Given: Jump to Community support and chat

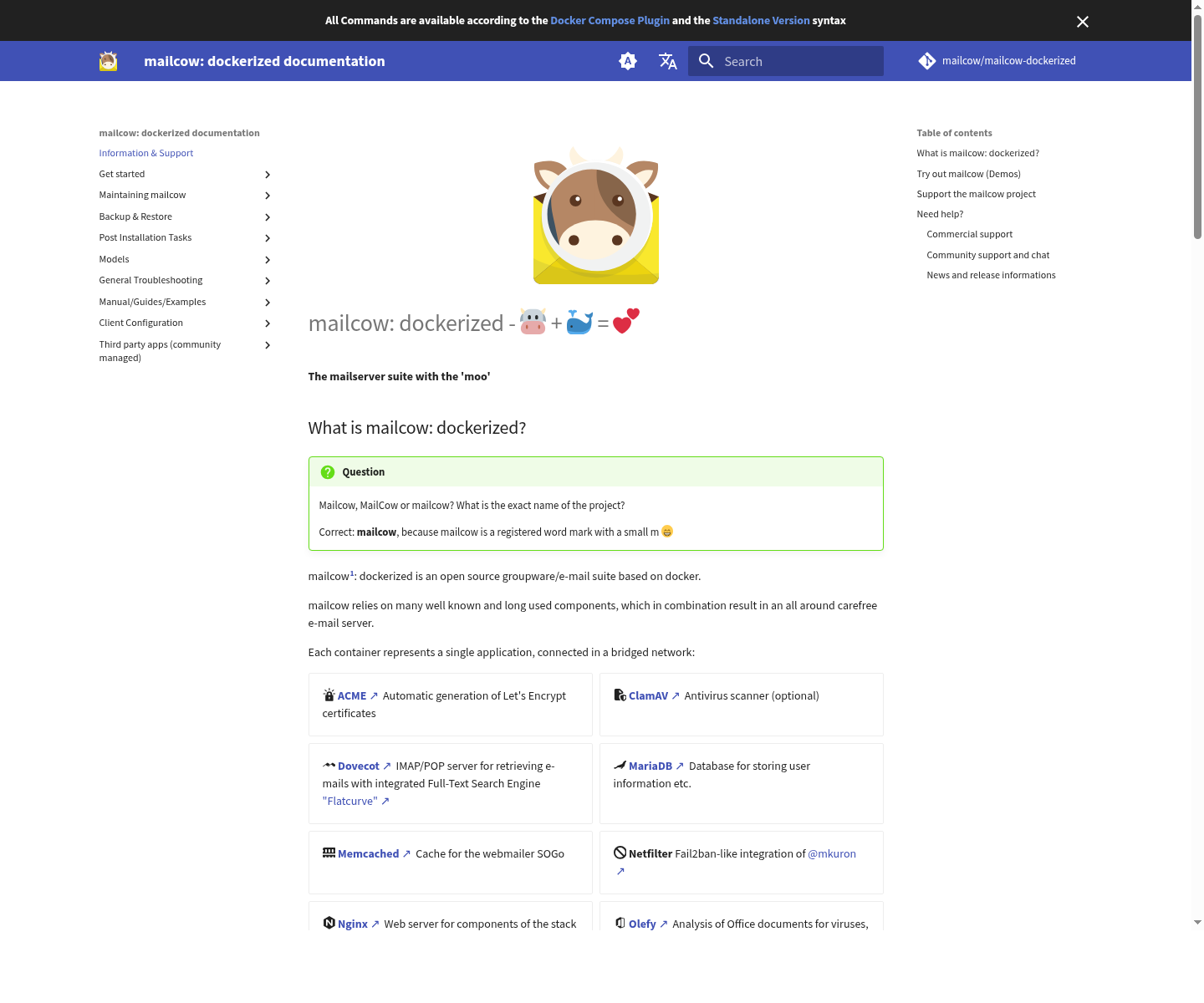Looking at the screenshot, I should coord(987,255).
